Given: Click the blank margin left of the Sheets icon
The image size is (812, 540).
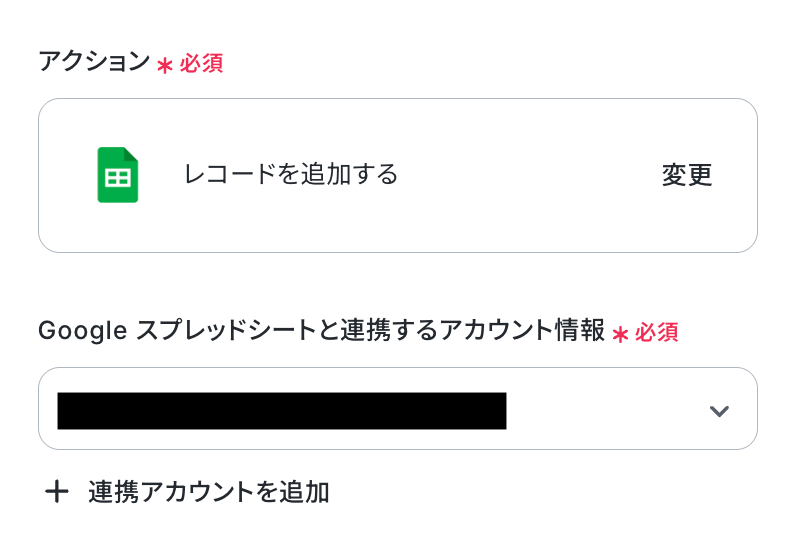Looking at the screenshot, I should (65, 175).
